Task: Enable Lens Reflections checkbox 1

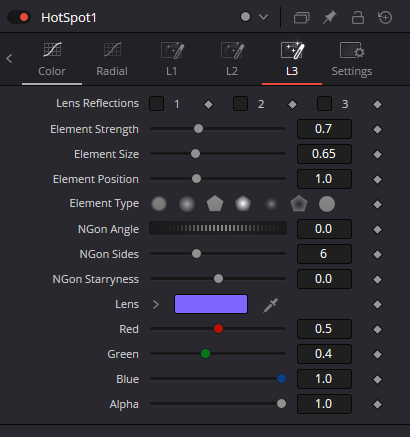Action: [x=157, y=104]
